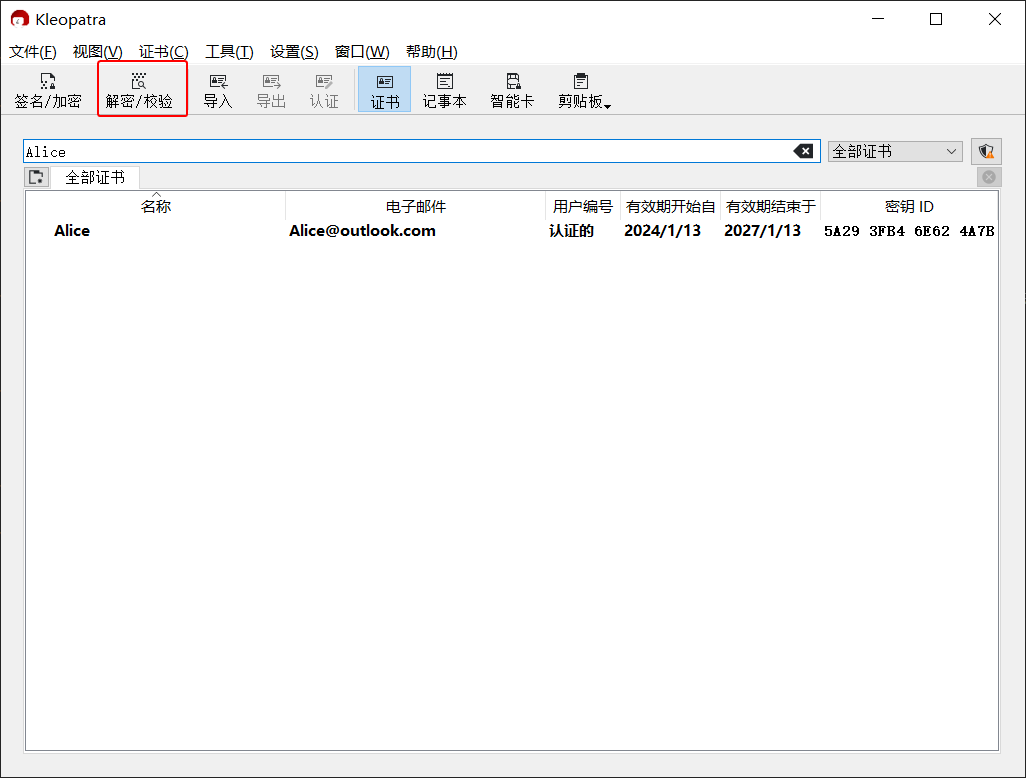
Task: Open the 记事本 view
Action: tap(444, 90)
